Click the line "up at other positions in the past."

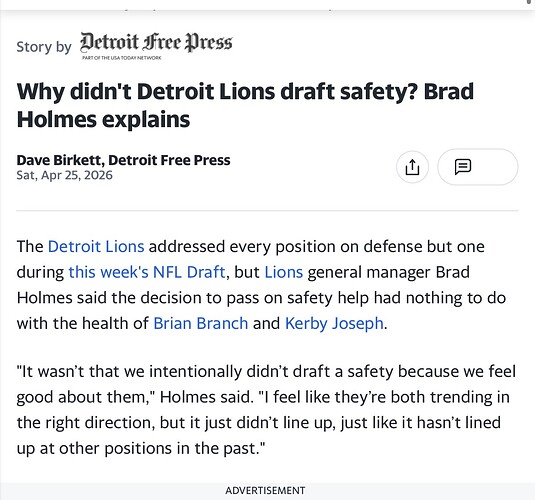pyautogui.click(x=141, y=448)
